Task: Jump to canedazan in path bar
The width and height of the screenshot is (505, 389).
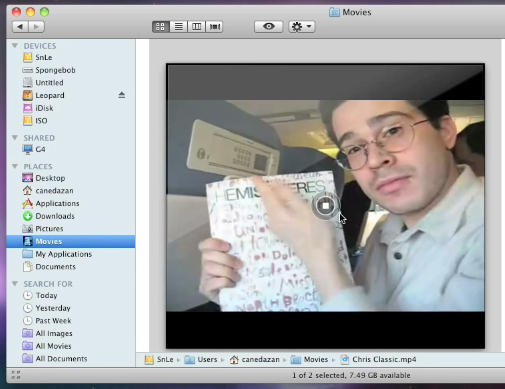Action: [255, 360]
